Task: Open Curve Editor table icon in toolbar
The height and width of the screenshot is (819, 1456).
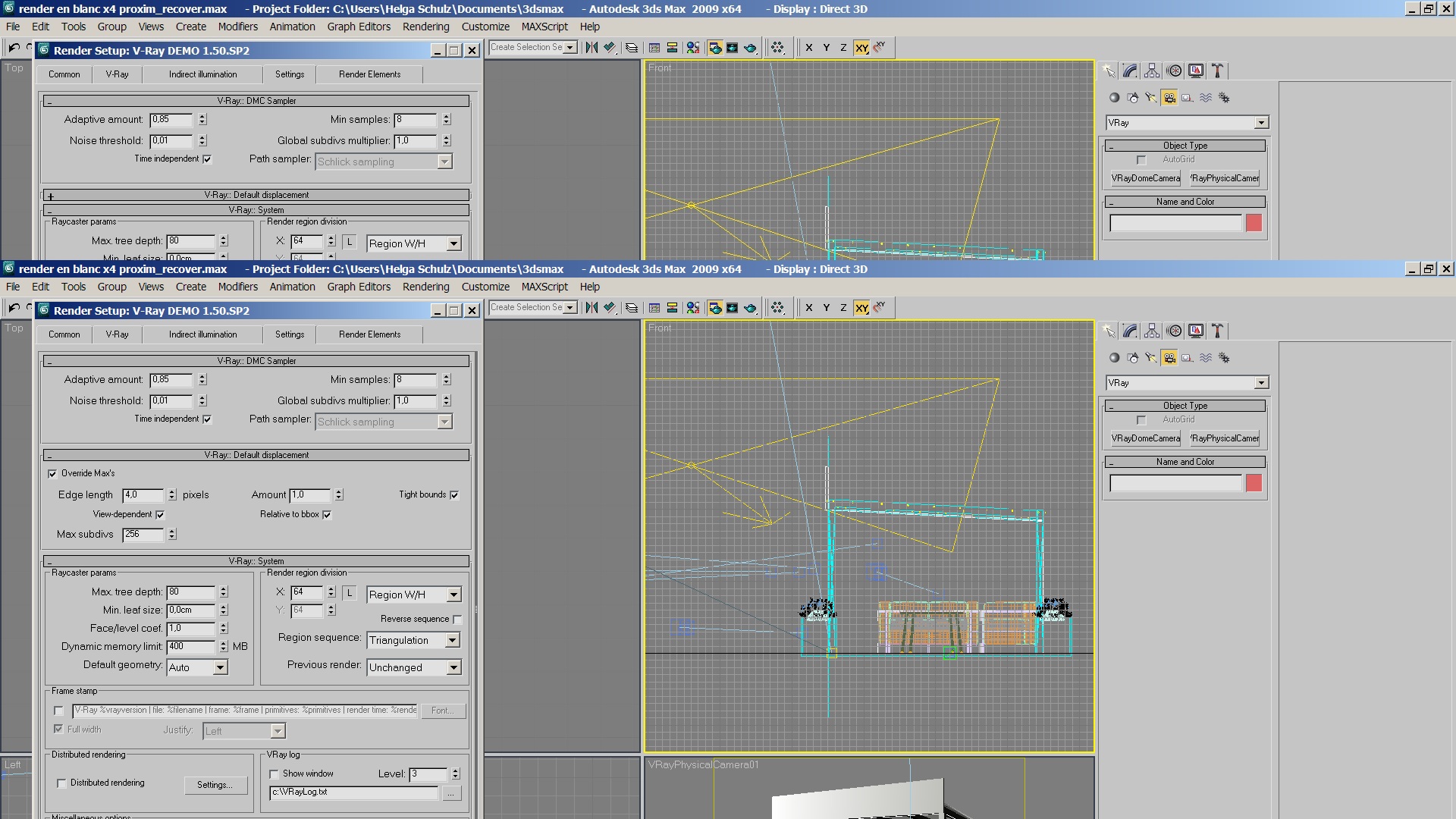Action: pyautogui.click(x=654, y=308)
